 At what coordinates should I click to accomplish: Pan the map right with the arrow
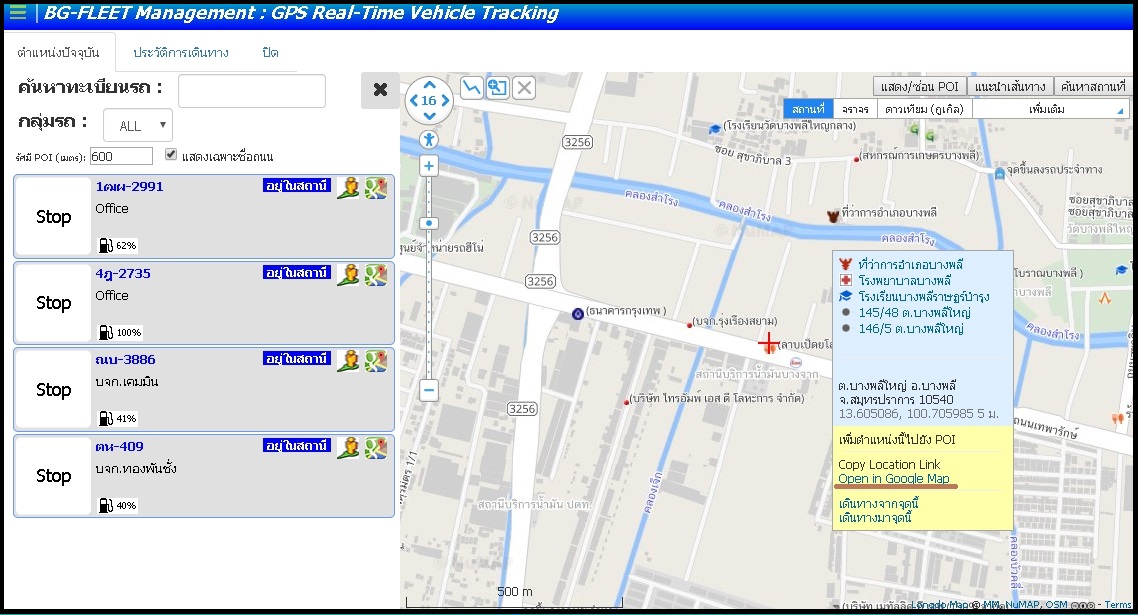point(445,100)
